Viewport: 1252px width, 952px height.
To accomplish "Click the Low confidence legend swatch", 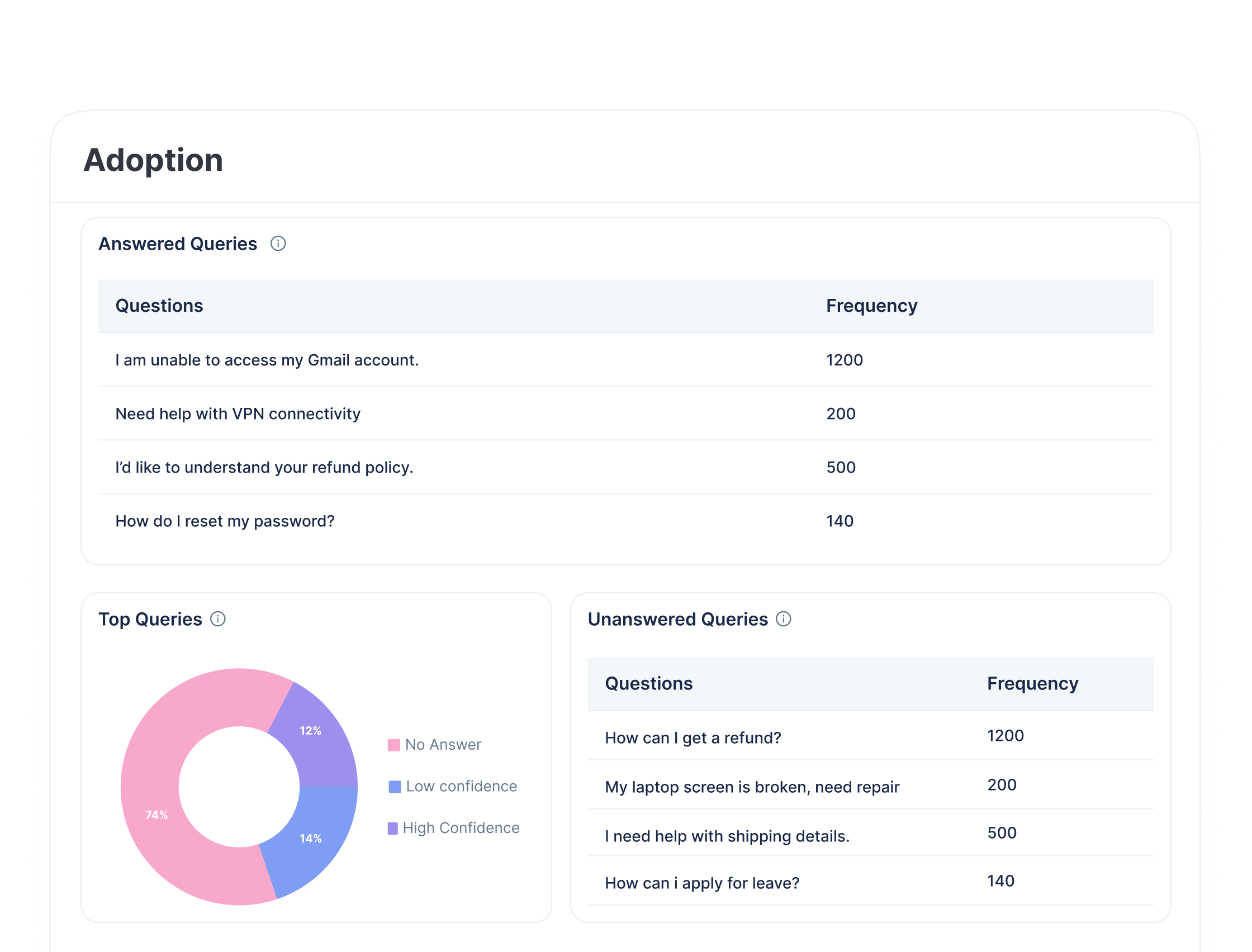I will click(x=395, y=787).
